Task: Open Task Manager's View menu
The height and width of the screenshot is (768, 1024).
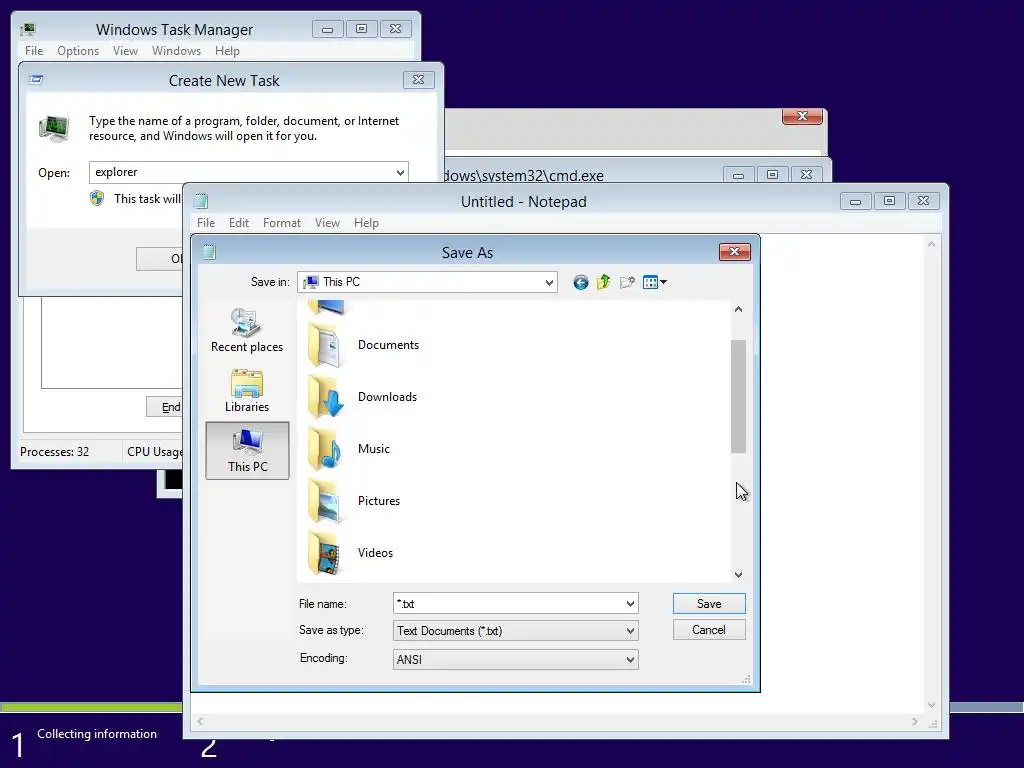Action: (x=125, y=50)
